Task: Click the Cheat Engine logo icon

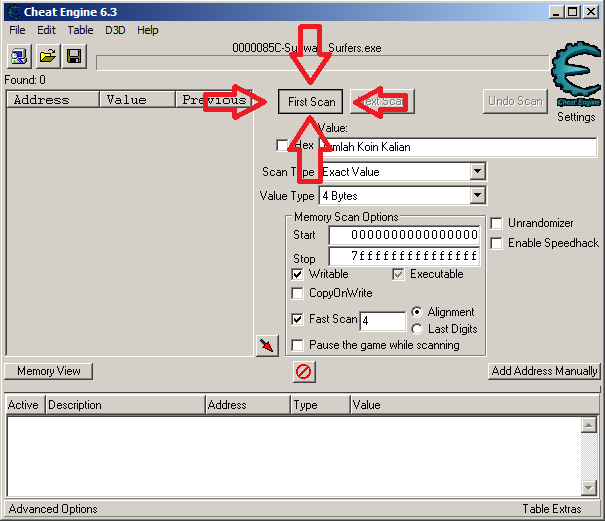Action: 576,73
